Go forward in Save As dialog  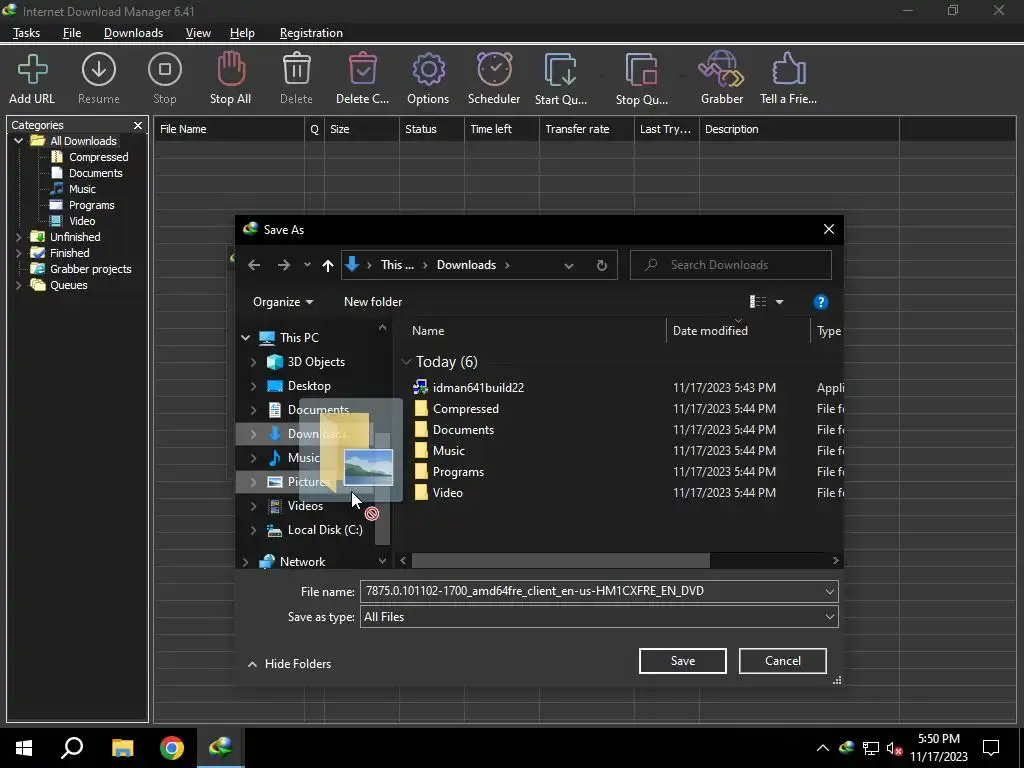[x=283, y=265]
